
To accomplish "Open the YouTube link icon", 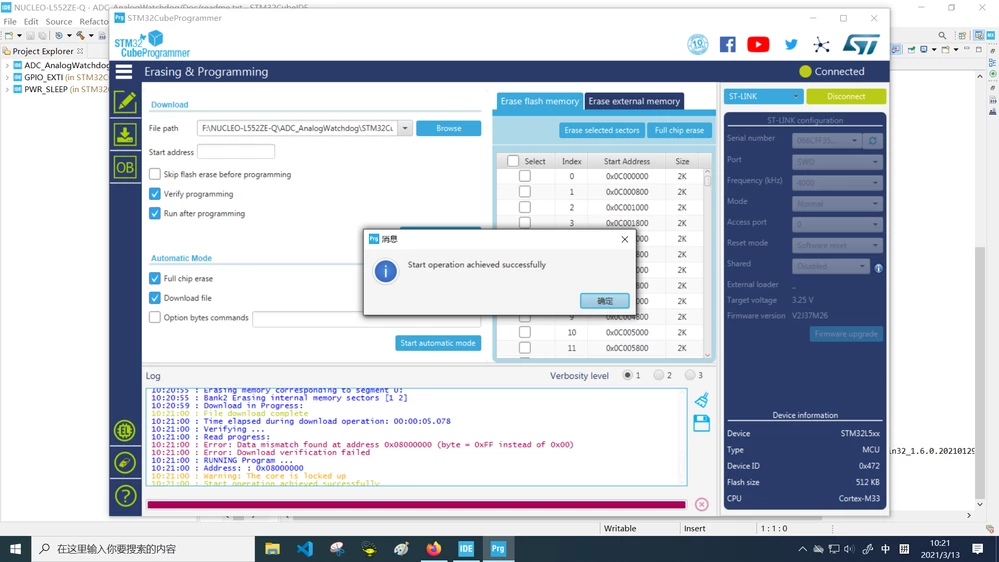I will click(758, 44).
